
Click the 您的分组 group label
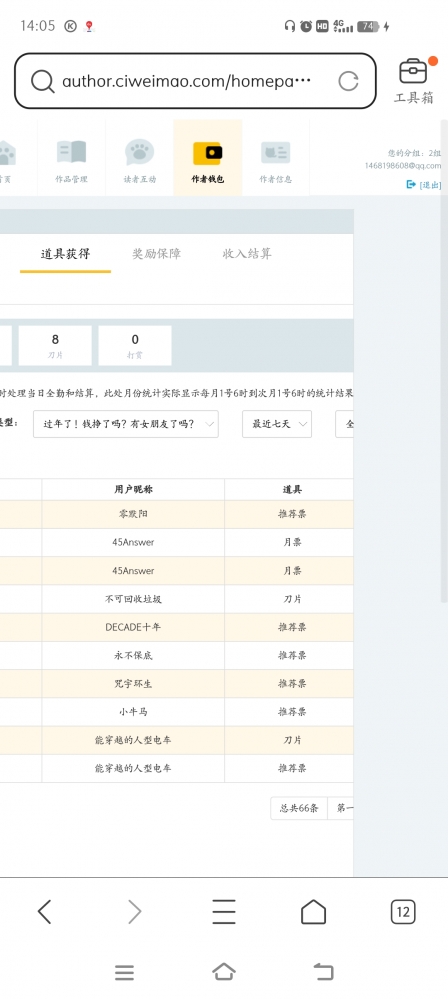coord(414,153)
